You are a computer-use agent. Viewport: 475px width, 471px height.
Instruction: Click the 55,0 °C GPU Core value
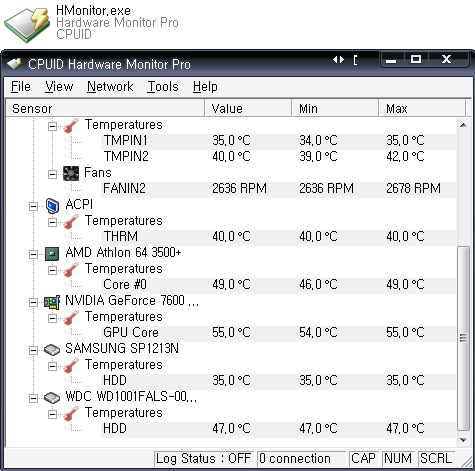pos(231,333)
